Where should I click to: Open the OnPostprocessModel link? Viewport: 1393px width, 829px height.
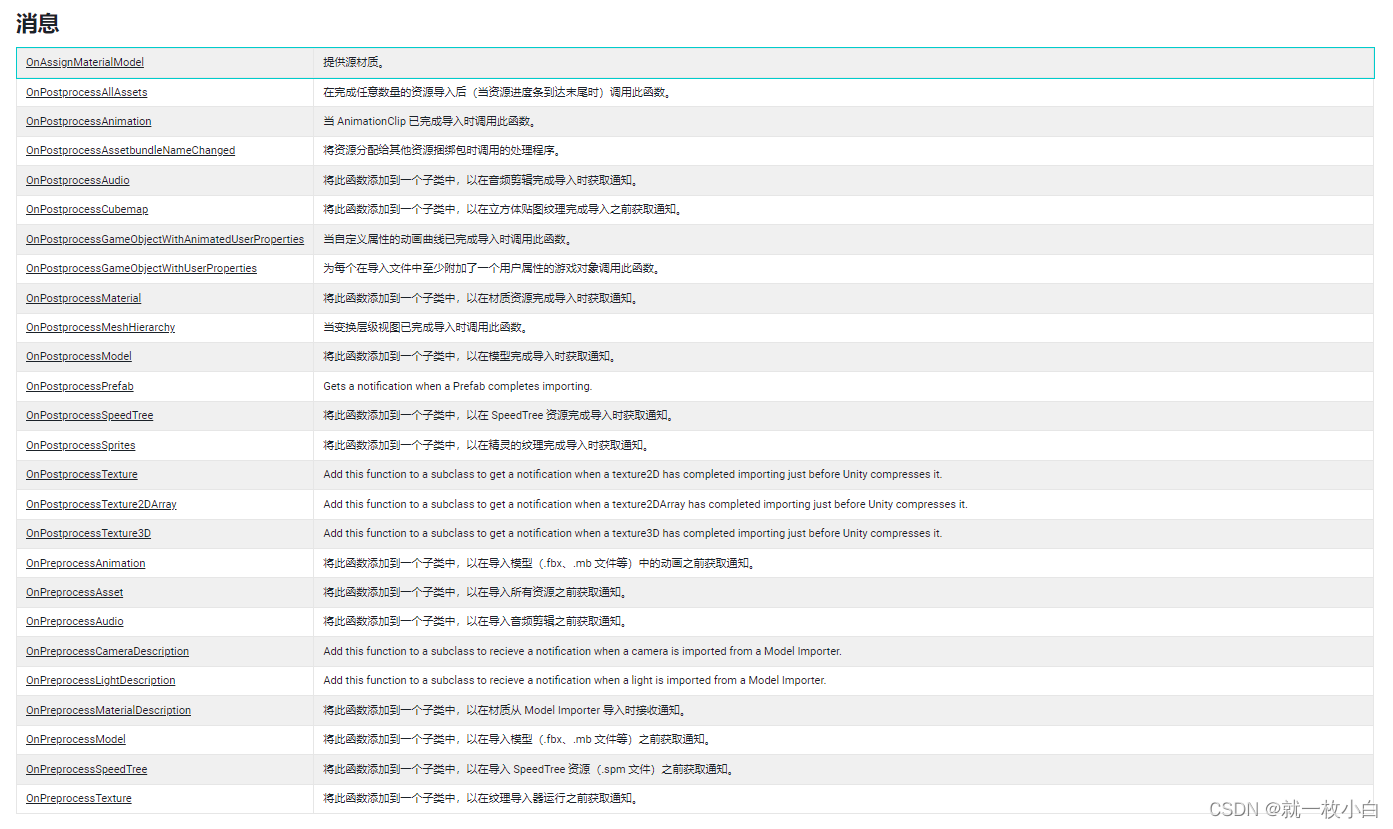[x=79, y=356]
